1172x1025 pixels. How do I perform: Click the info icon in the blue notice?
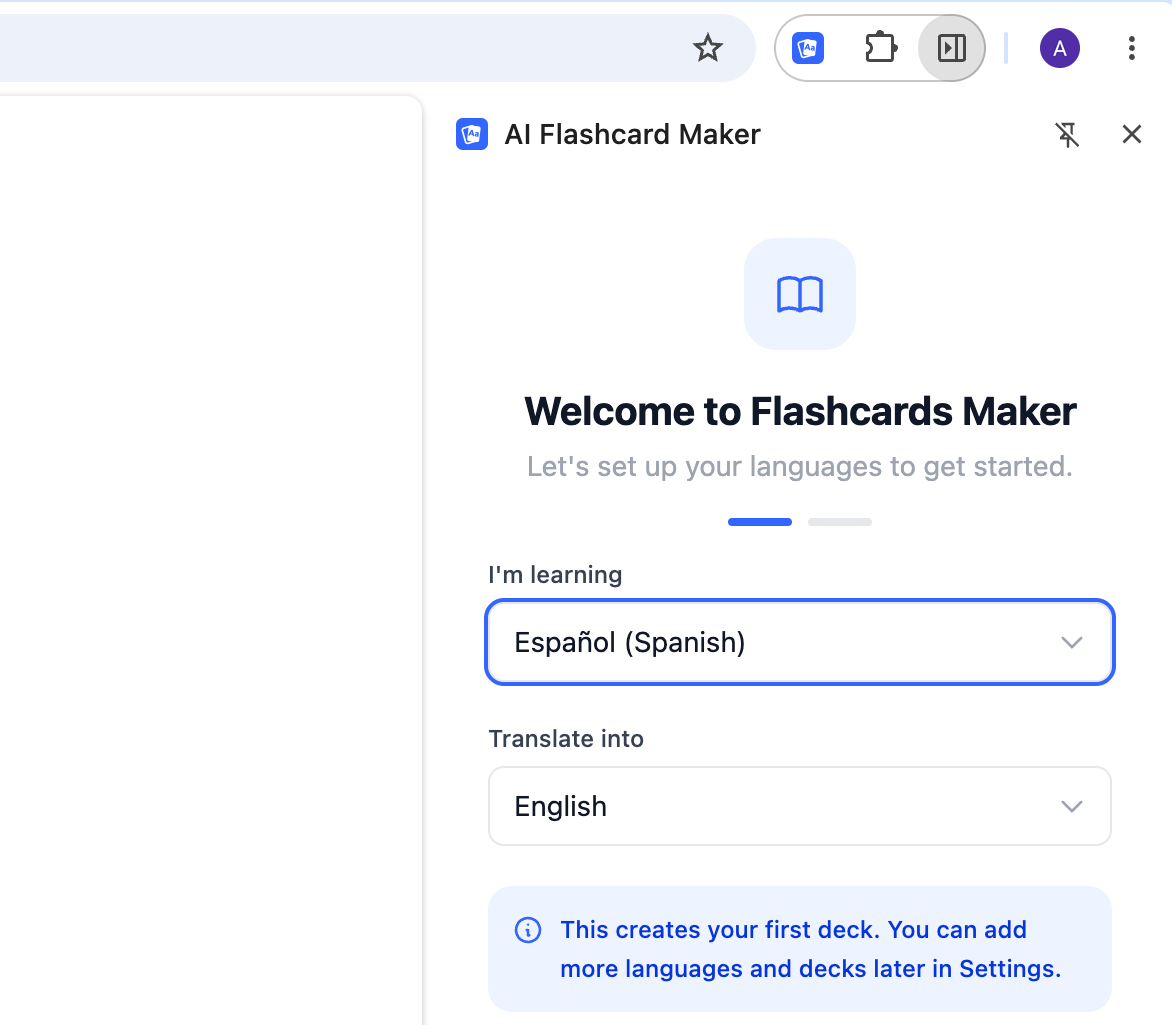click(x=528, y=930)
